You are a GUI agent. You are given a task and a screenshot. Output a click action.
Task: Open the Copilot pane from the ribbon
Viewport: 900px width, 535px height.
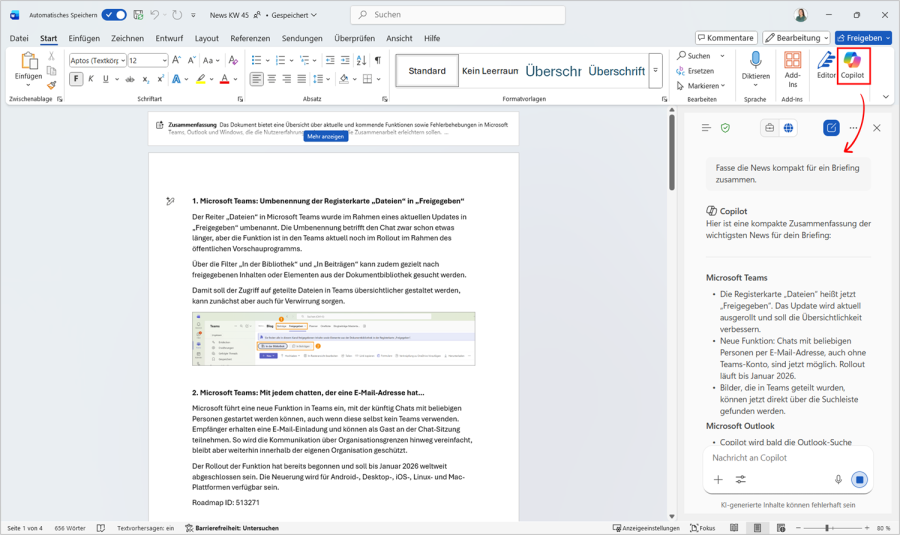click(x=852, y=65)
